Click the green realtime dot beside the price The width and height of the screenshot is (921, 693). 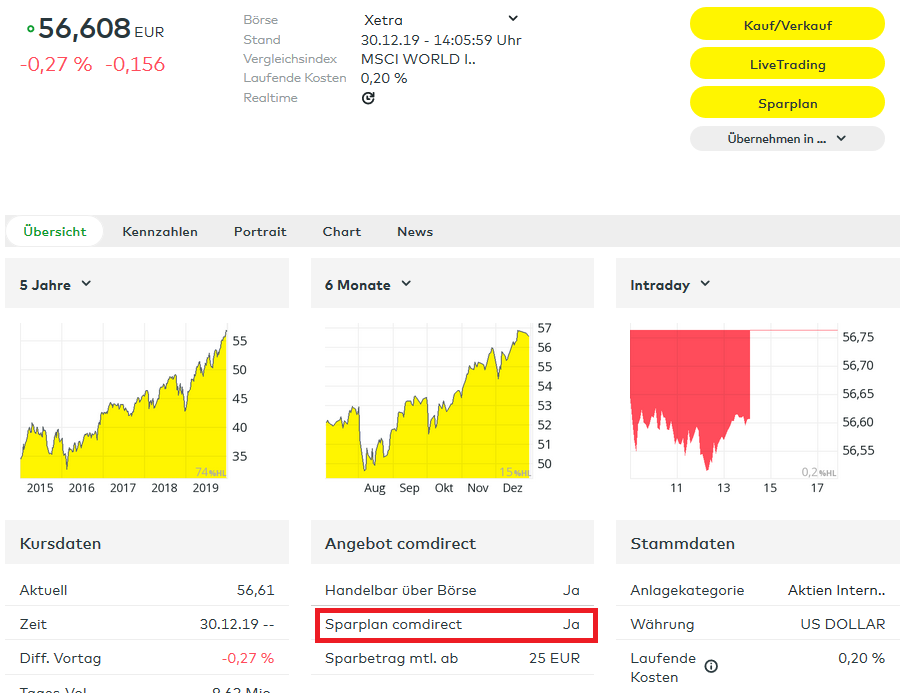[30, 29]
